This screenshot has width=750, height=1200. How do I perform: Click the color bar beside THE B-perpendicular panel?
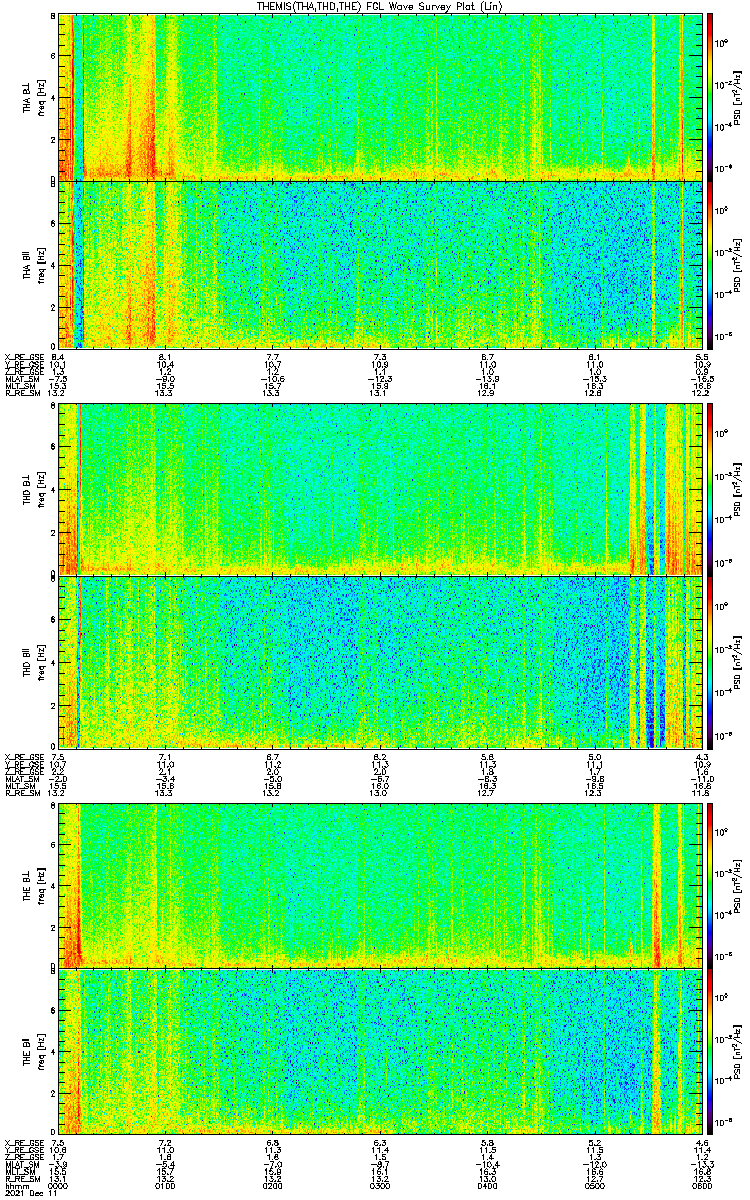click(711, 884)
